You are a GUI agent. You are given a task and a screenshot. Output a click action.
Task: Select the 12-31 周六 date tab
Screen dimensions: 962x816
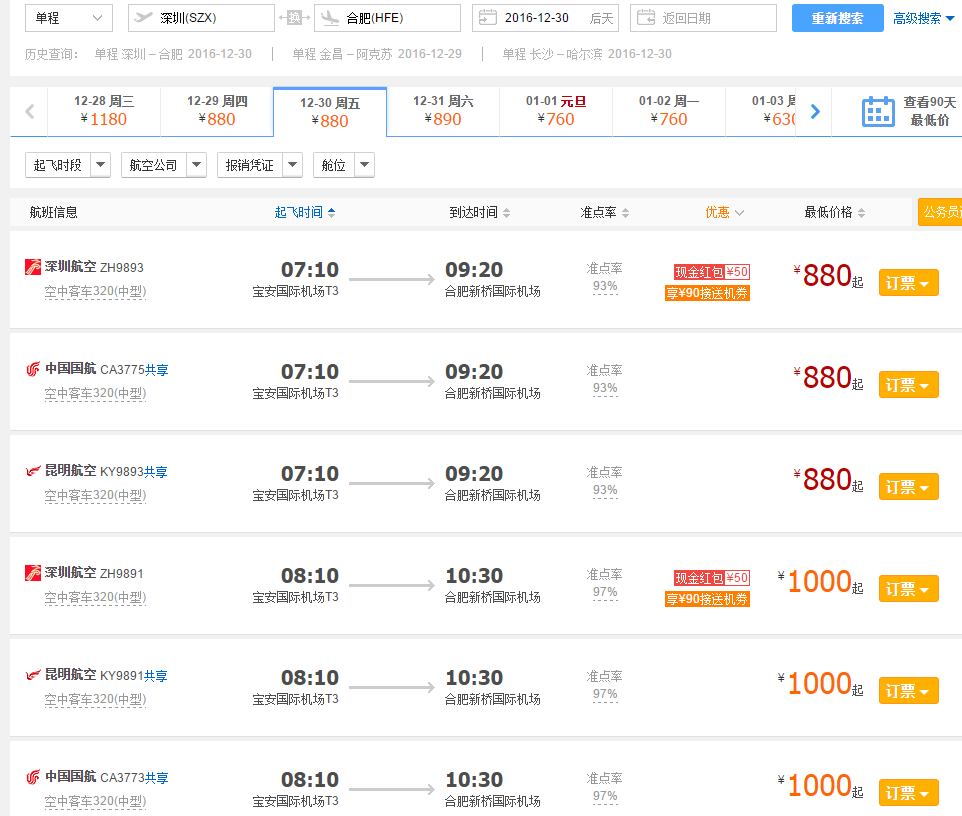point(443,111)
